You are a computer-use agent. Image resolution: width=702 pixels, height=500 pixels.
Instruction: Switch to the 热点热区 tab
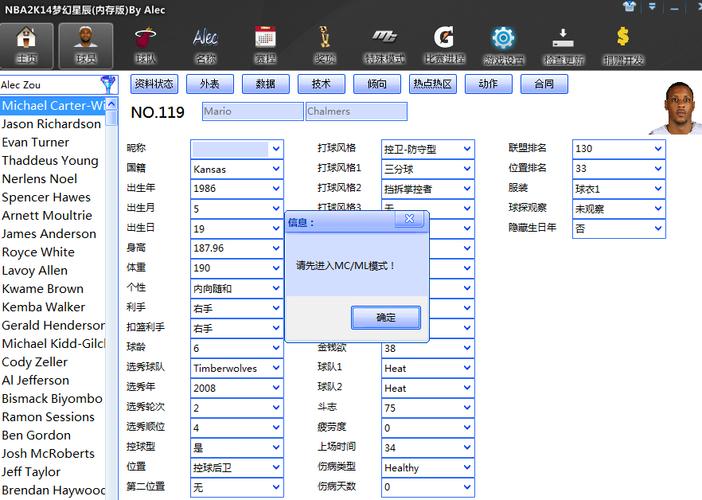tap(432, 84)
